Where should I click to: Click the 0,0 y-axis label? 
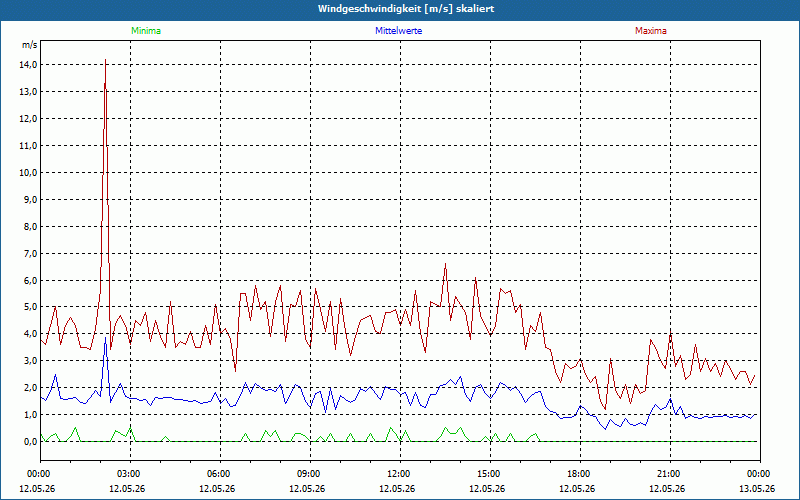tap(31, 442)
